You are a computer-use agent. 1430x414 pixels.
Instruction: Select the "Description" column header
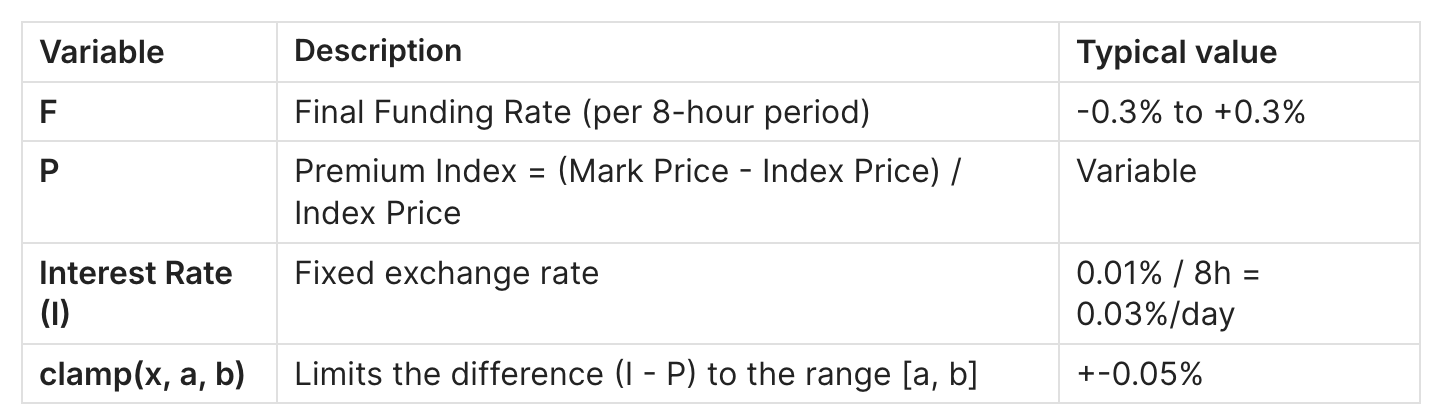tap(378, 51)
